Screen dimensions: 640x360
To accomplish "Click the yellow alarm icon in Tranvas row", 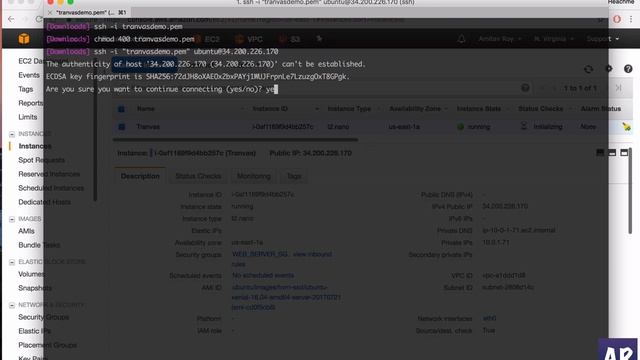I will (x=627, y=127).
